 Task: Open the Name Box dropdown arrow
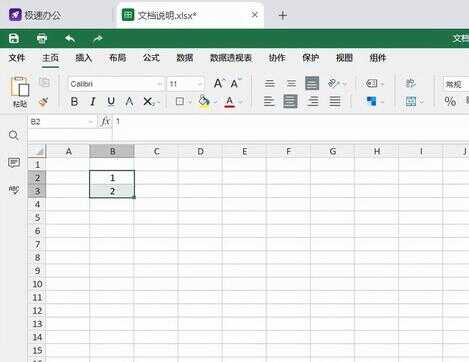(90, 122)
